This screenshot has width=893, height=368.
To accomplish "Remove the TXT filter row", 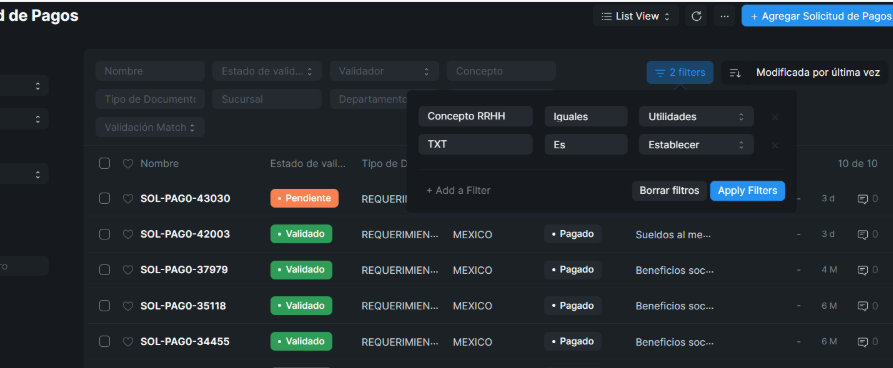I will pos(775,145).
